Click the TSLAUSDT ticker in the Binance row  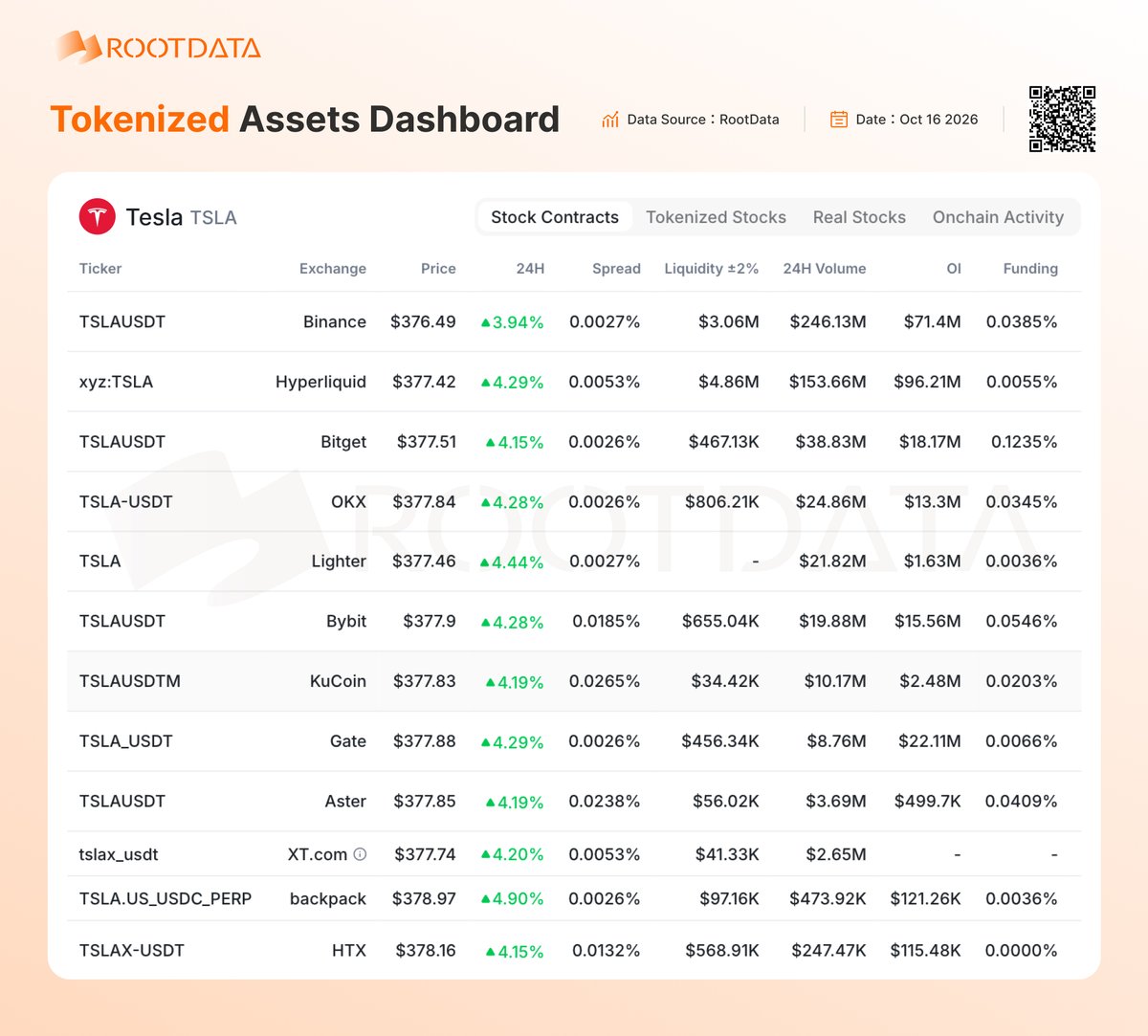[x=122, y=322]
